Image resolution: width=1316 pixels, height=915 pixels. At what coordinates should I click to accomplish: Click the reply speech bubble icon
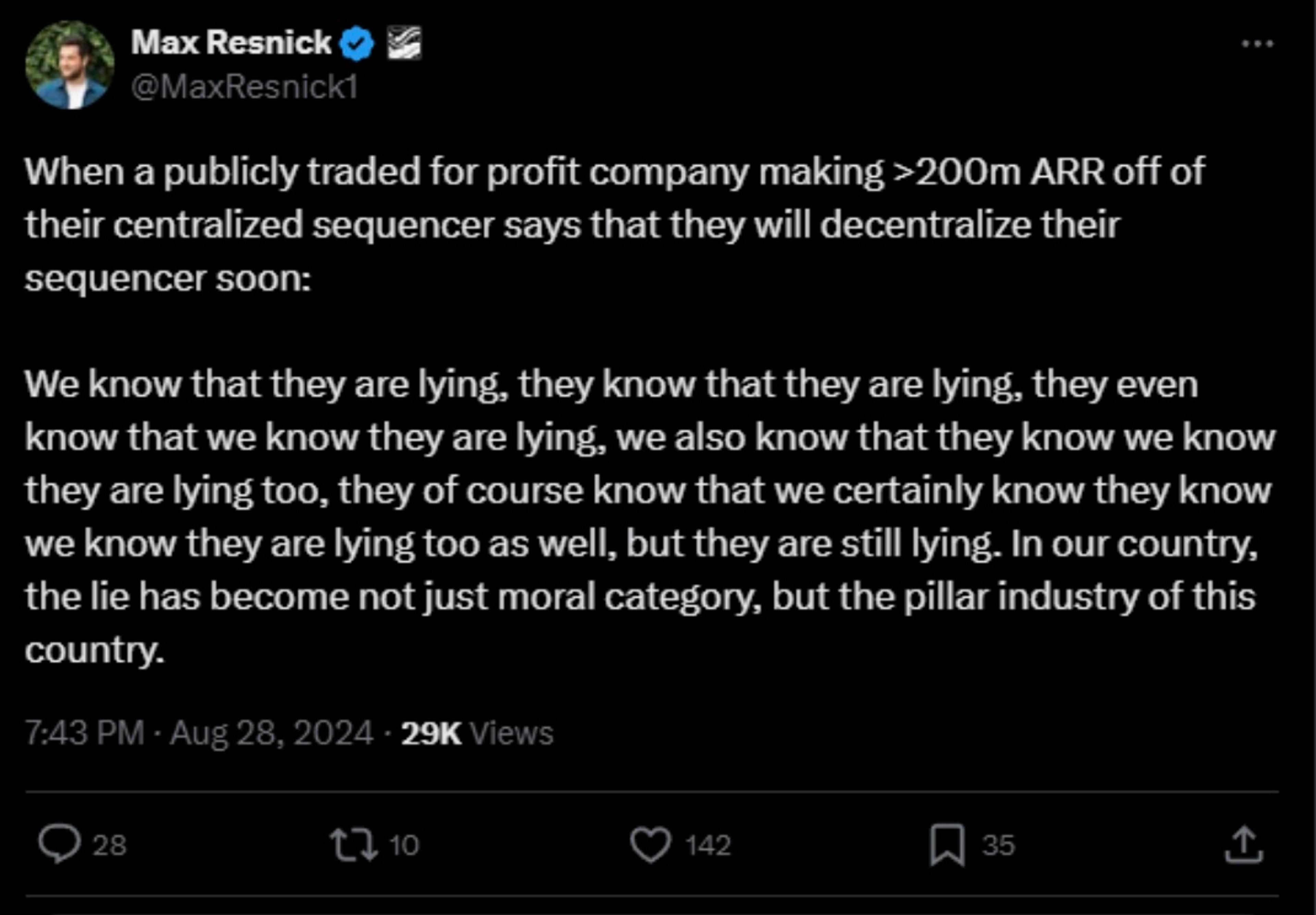click(x=59, y=844)
